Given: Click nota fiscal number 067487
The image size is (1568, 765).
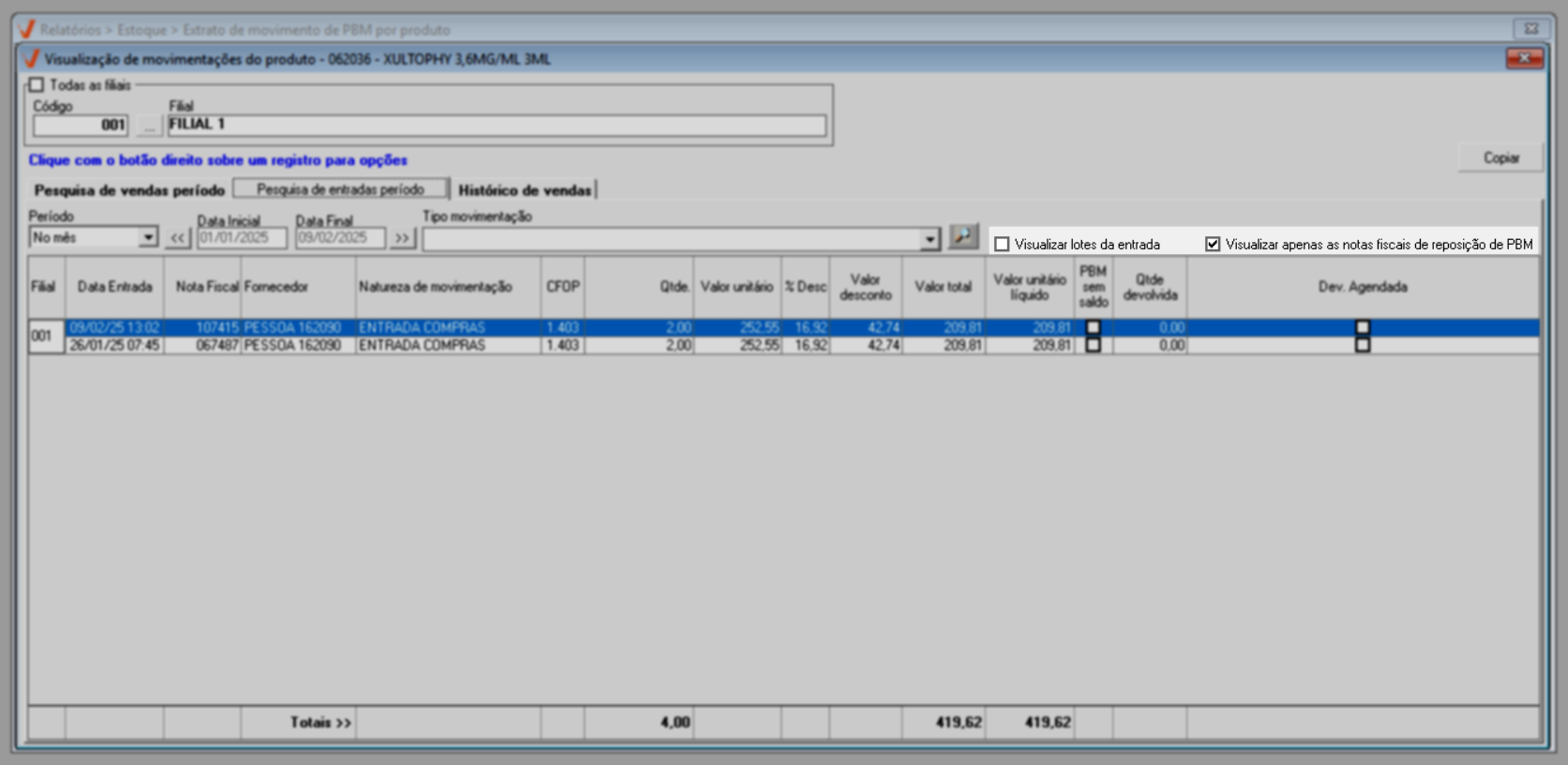Looking at the screenshot, I should (217, 345).
